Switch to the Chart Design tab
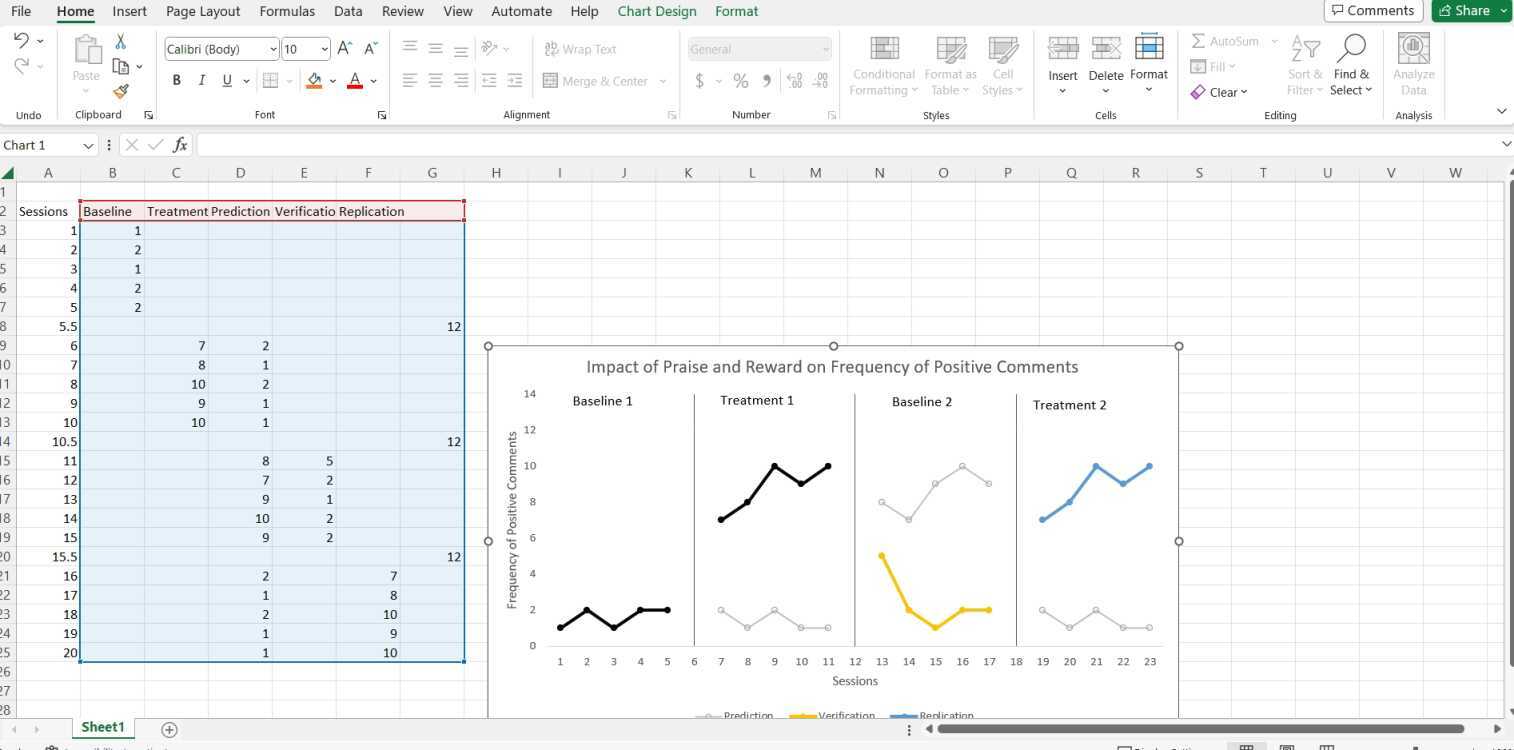1514x750 pixels. tap(656, 11)
